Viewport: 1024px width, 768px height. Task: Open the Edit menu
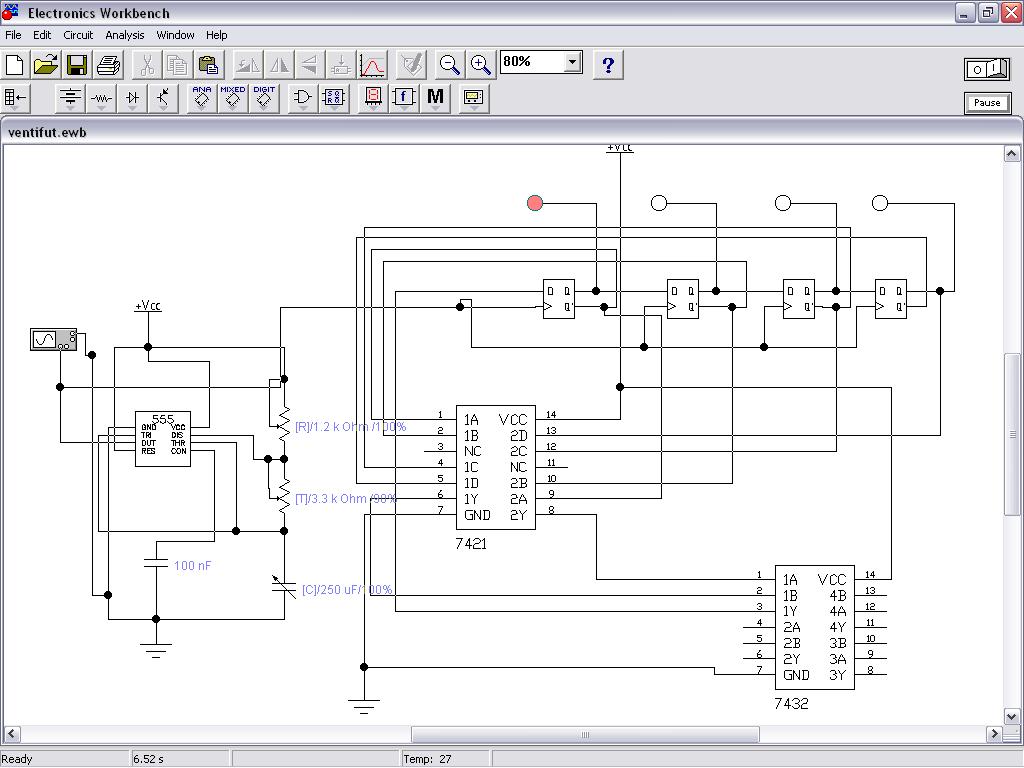42,35
